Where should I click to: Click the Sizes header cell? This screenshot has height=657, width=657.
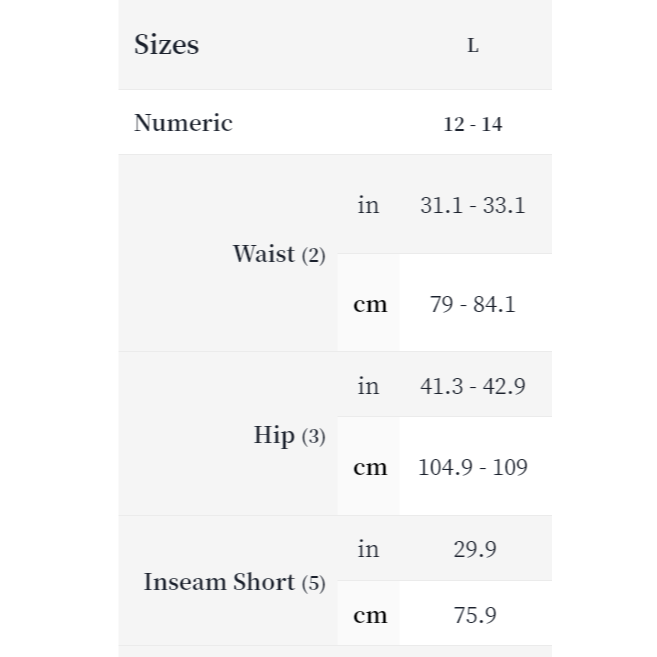coord(167,45)
